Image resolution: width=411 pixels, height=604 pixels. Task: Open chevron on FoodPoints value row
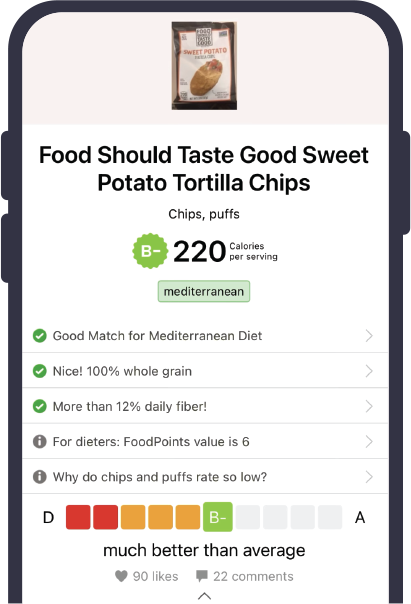[369, 441]
